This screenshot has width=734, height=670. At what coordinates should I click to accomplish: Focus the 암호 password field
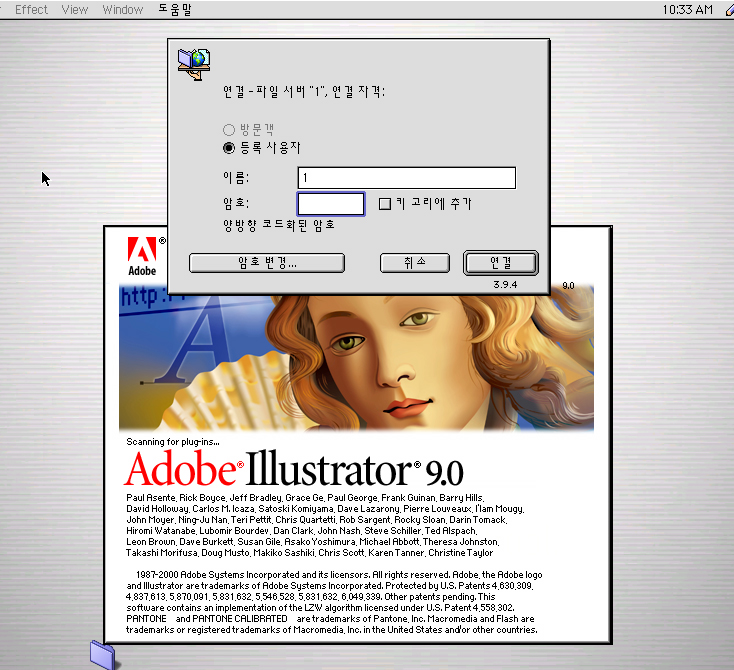click(x=331, y=204)
